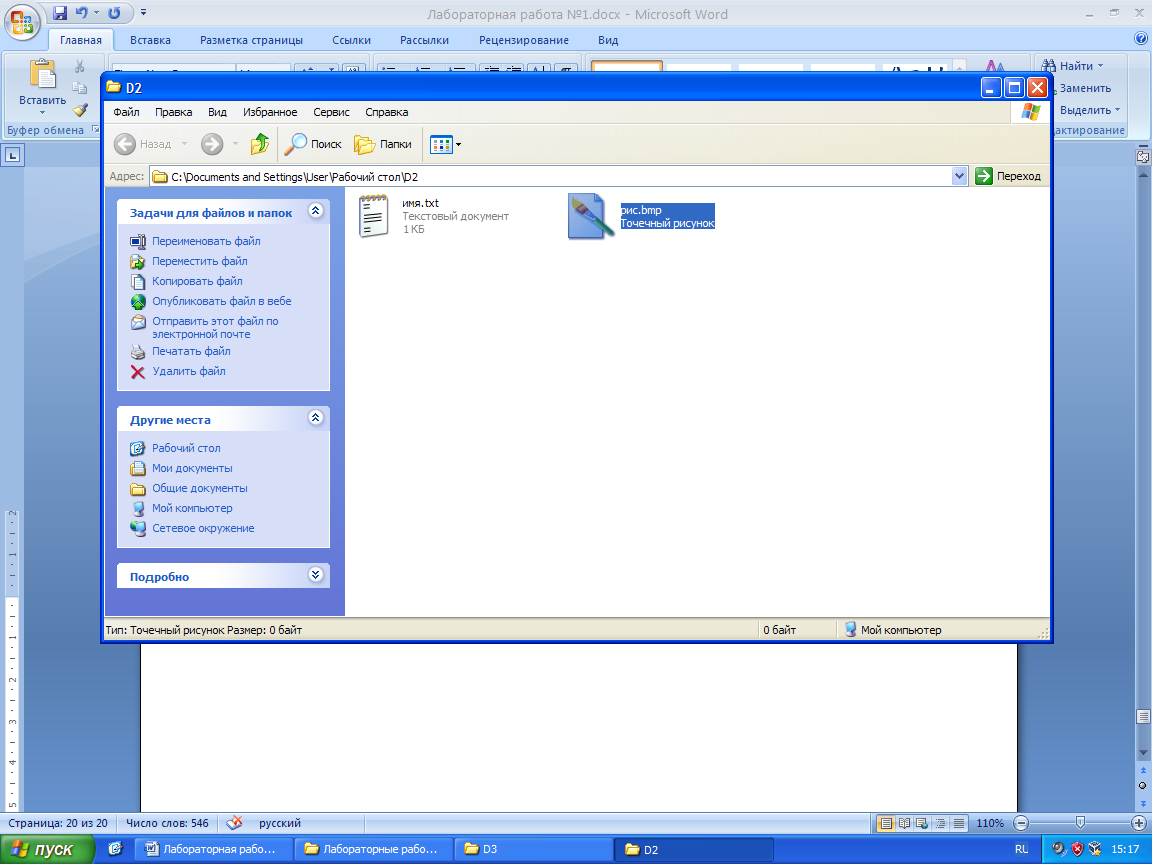This screenshot has height=864, width=1152.
Task: Switch to the Ссылки ribbon tab
Action: pos(351,40)
